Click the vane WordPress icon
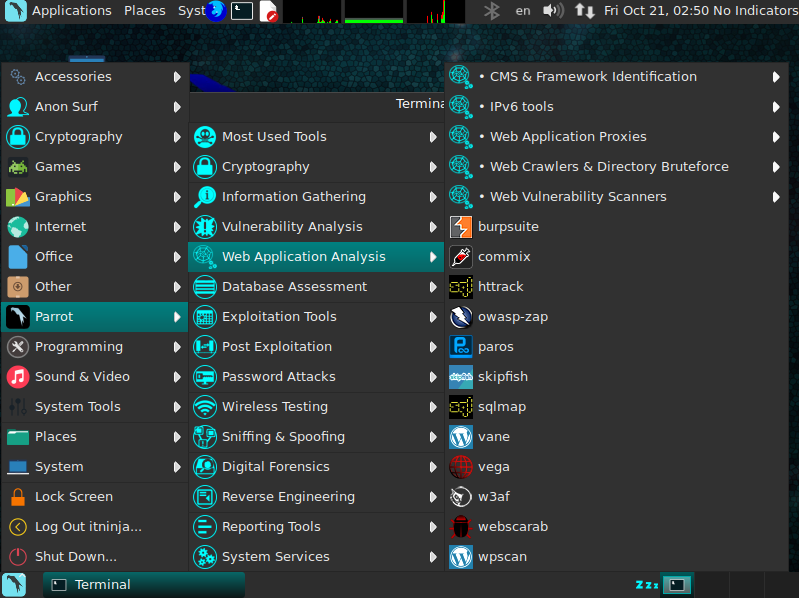 click(x=461, y=437)
